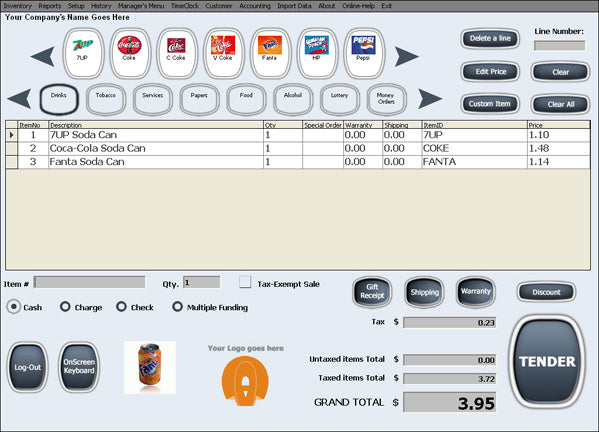Focus the Item # input field
This screenshot has width=599, height=432.
coord(89,282)
